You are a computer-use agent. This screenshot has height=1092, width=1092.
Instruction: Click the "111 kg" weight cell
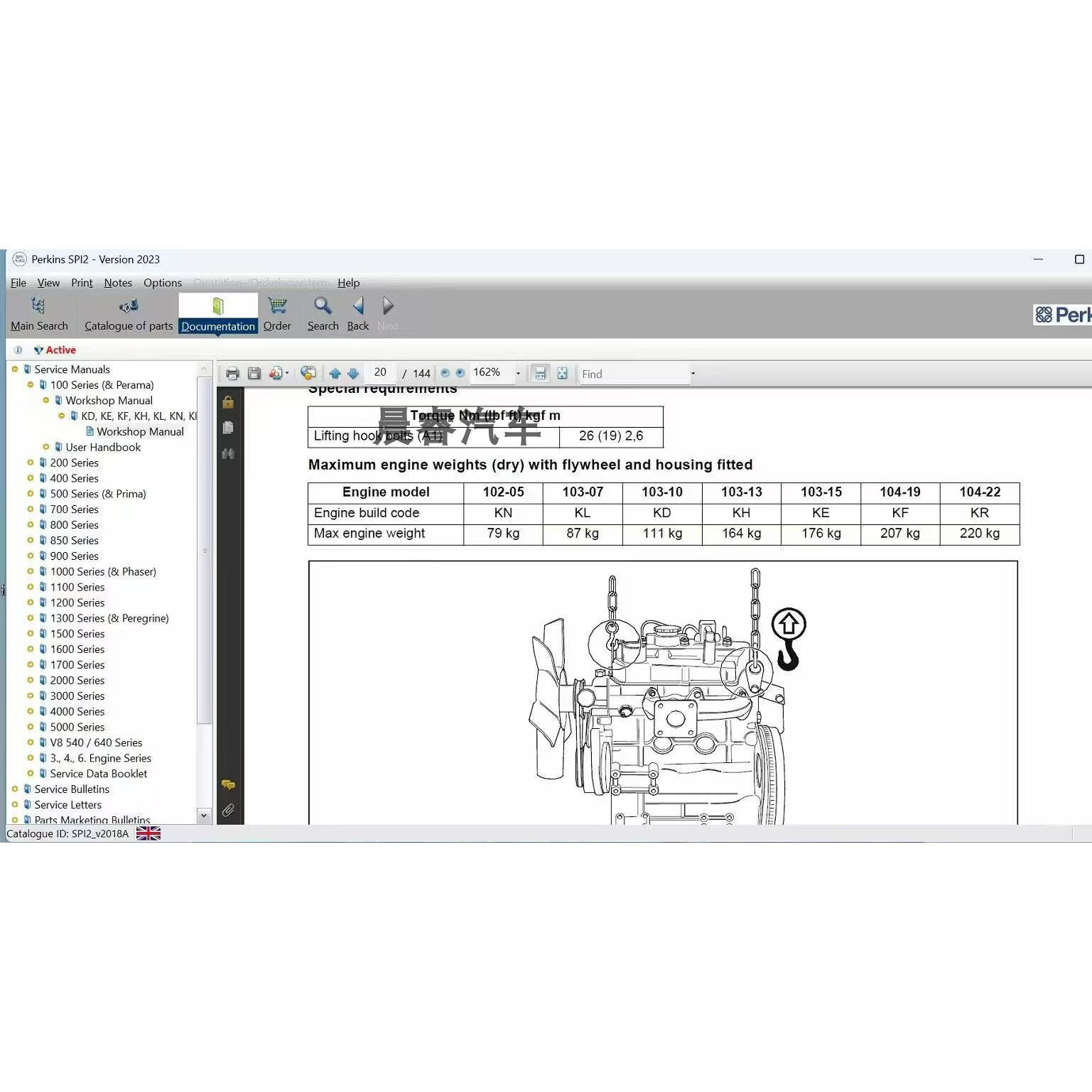click(662, 534)
